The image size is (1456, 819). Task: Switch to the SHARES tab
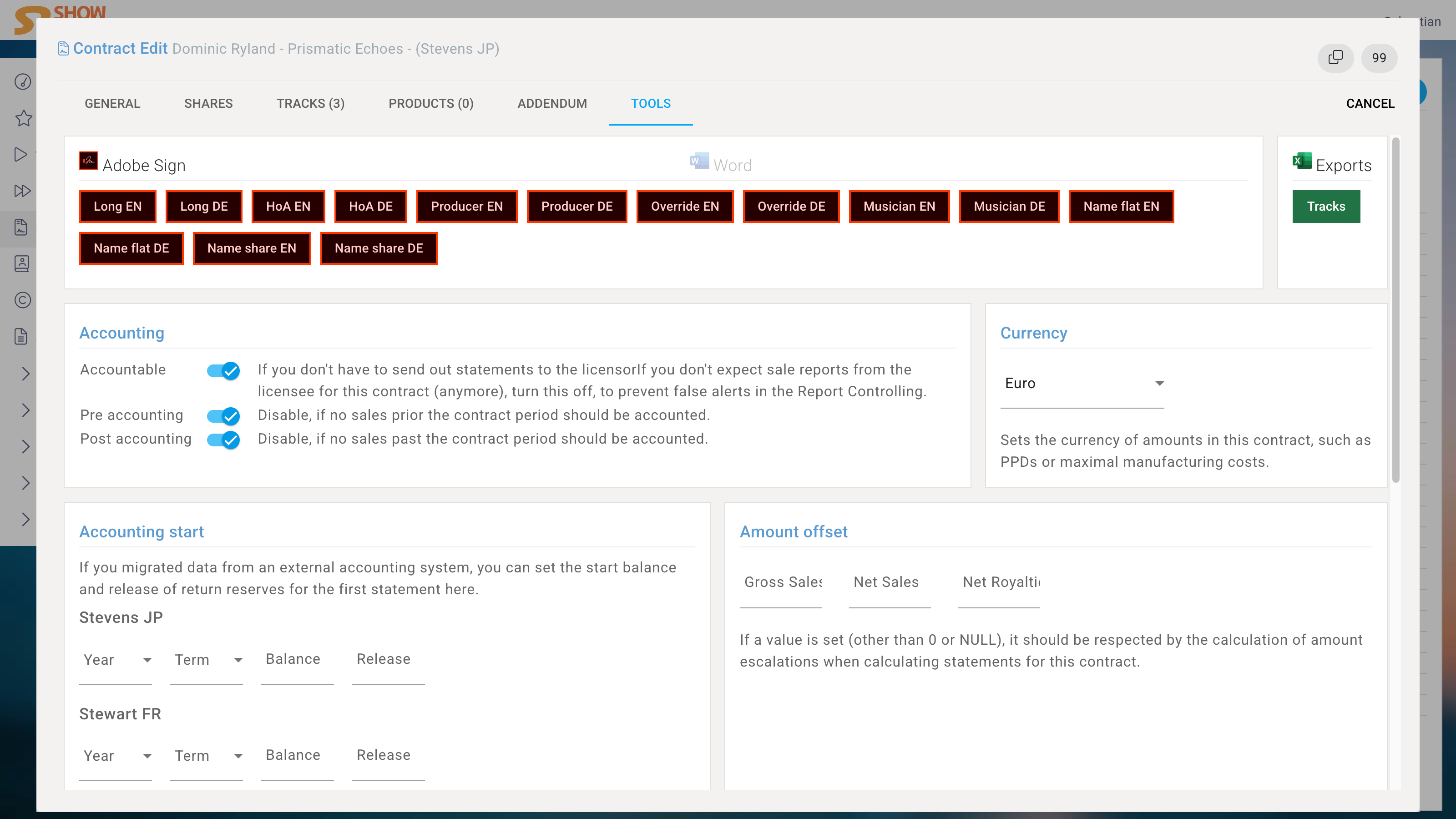pos(208,103)
